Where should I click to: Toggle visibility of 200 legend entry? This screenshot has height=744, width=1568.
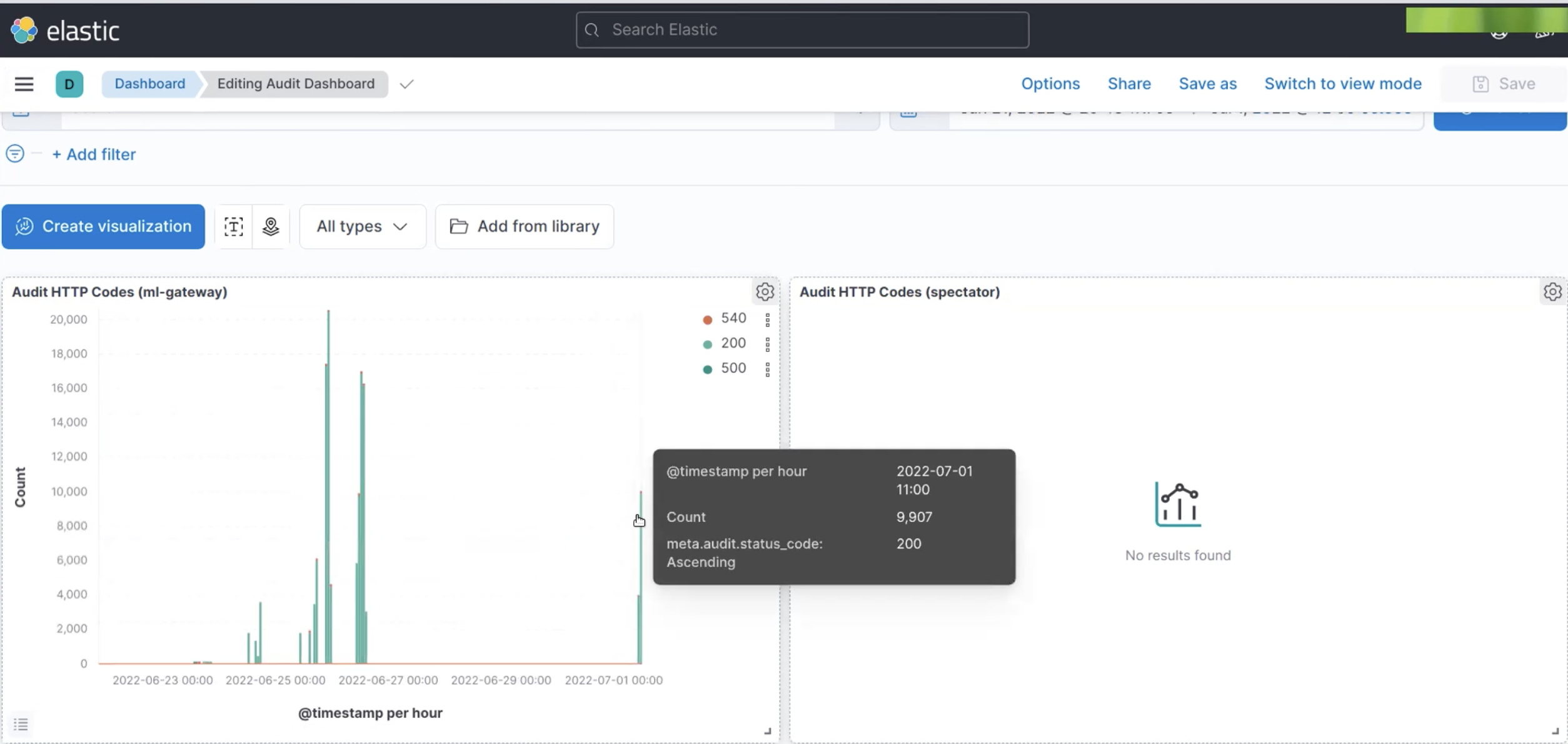pos(733,343)
